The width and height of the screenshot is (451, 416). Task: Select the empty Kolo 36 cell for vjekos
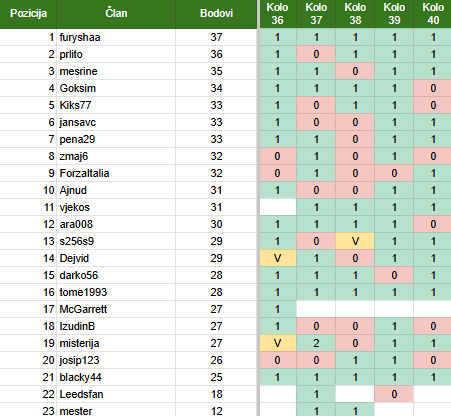pos(278,207)
